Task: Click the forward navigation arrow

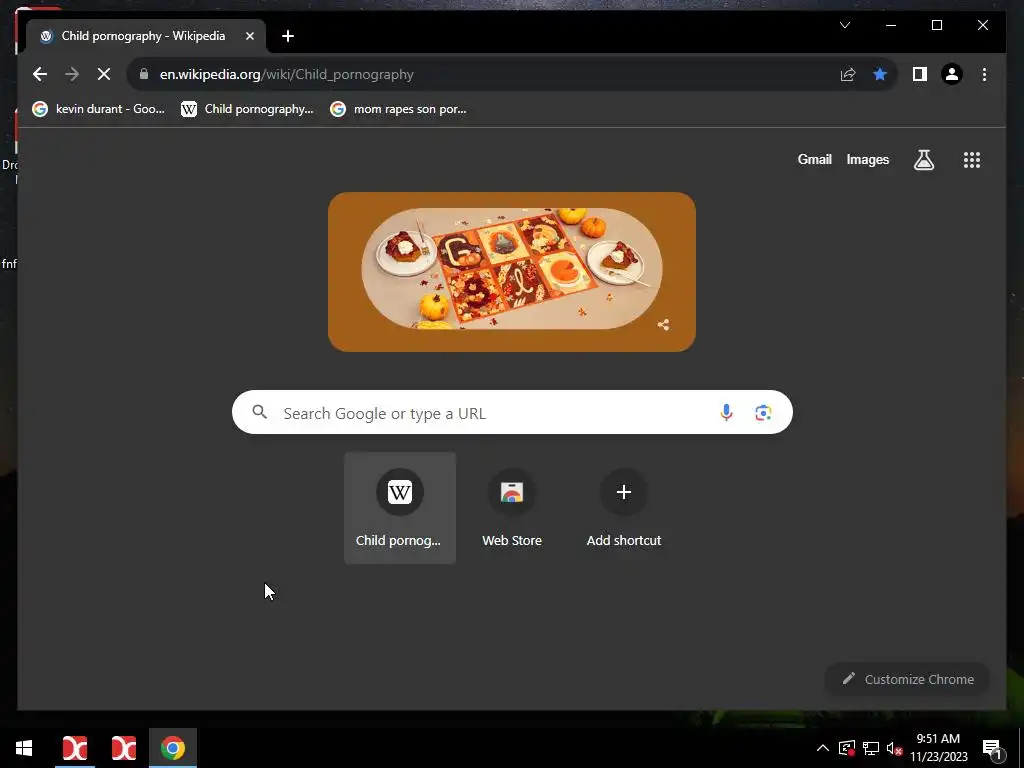Action: tap(72, 74)
